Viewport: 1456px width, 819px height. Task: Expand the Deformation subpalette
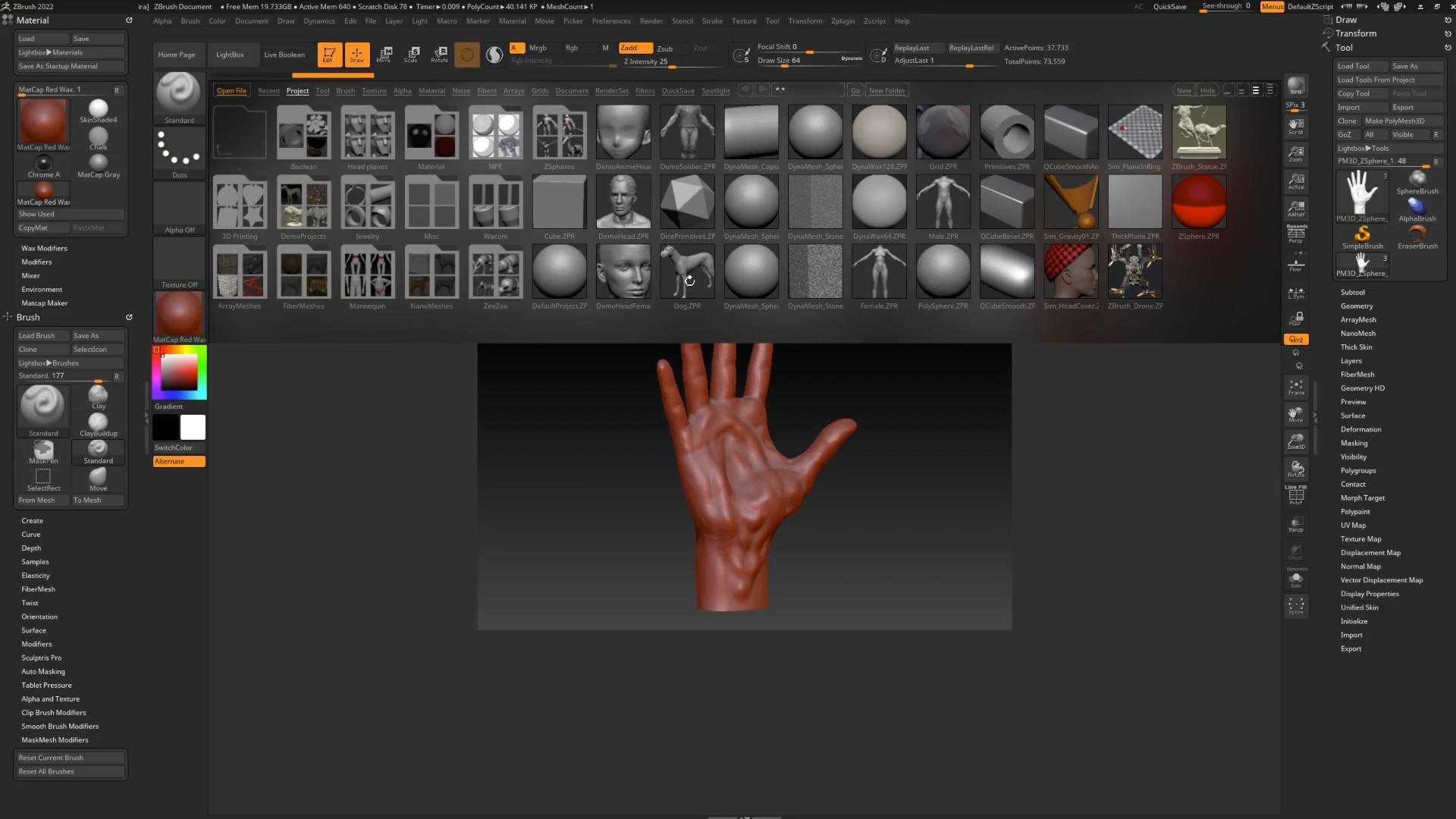coord(1360,429)
